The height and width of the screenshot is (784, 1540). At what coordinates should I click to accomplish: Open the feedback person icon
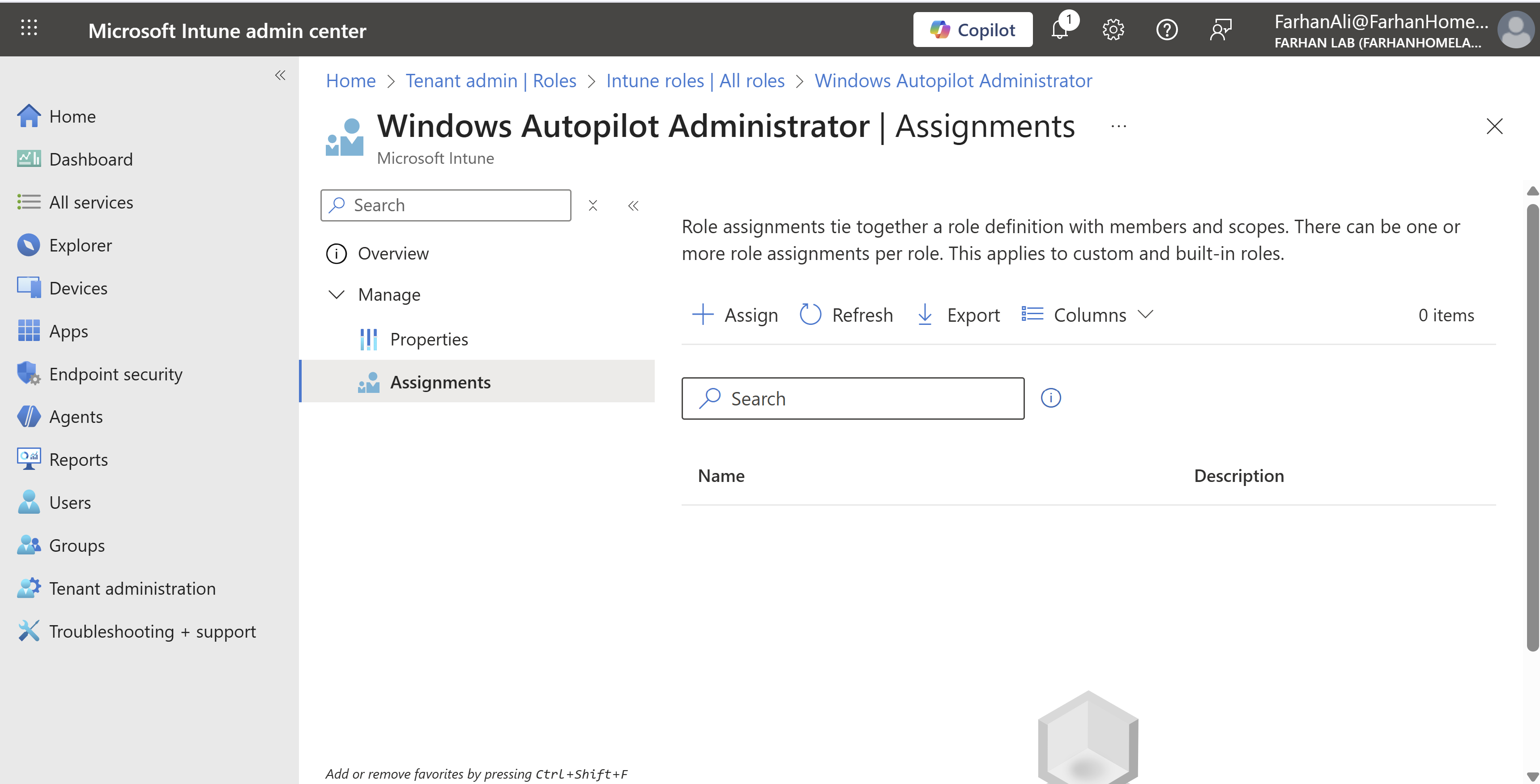(x=1220, y=29)
